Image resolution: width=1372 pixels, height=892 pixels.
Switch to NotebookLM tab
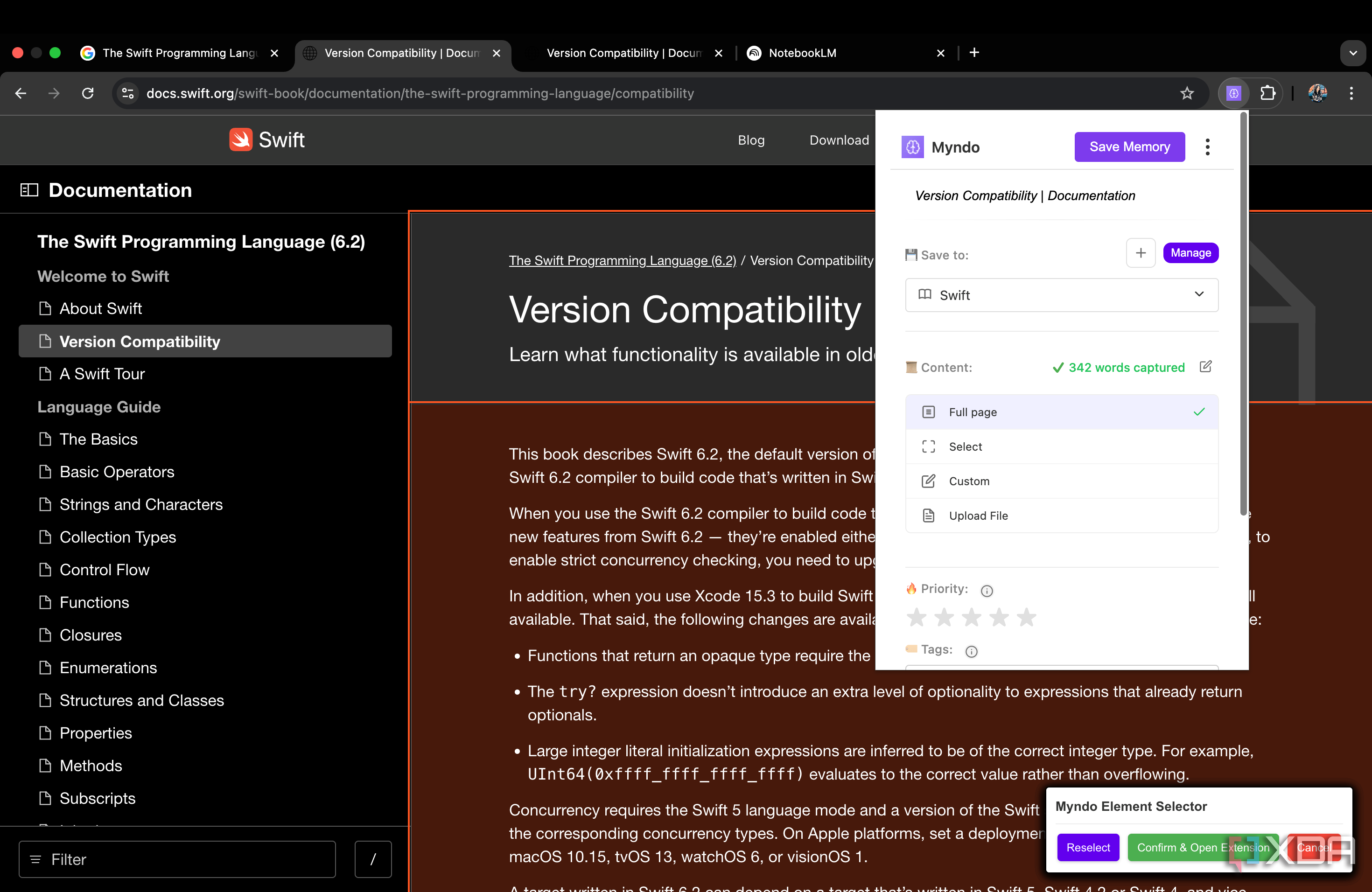pyautogui.click(x=845, y=53)
